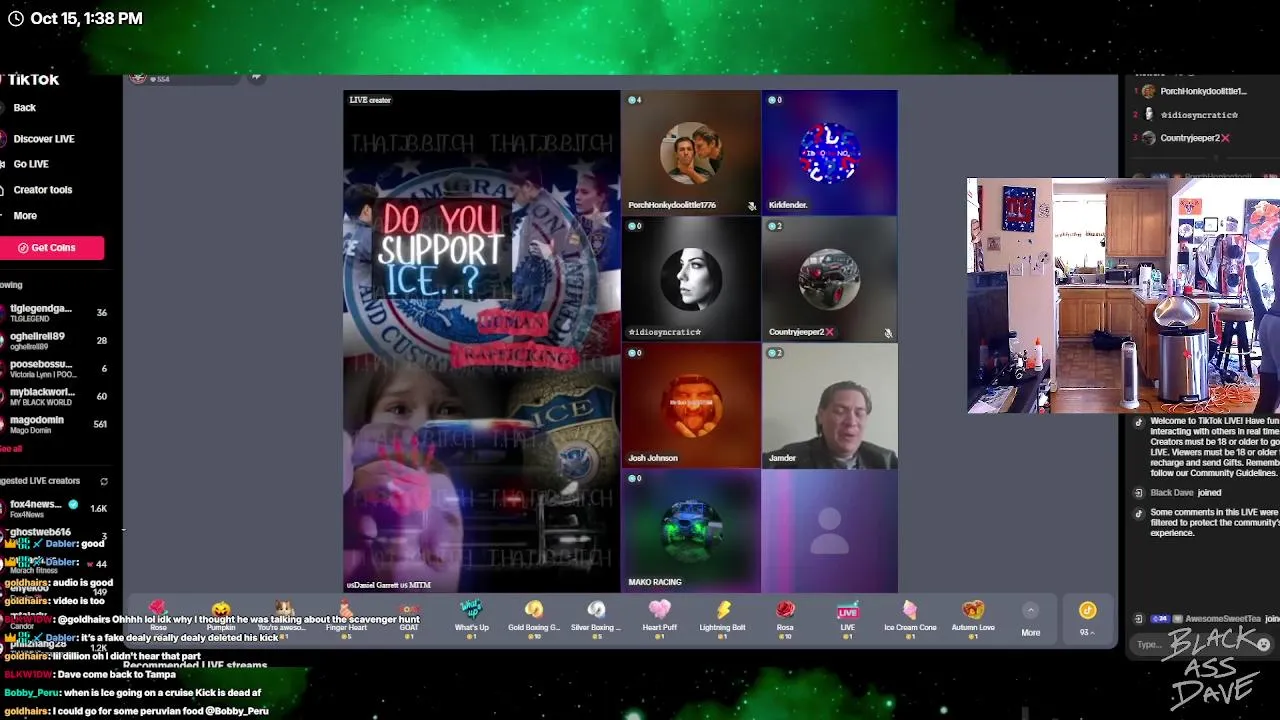Click the TikTok logo
Viewport: 1280px width, 720px height.
pos(32,79)
